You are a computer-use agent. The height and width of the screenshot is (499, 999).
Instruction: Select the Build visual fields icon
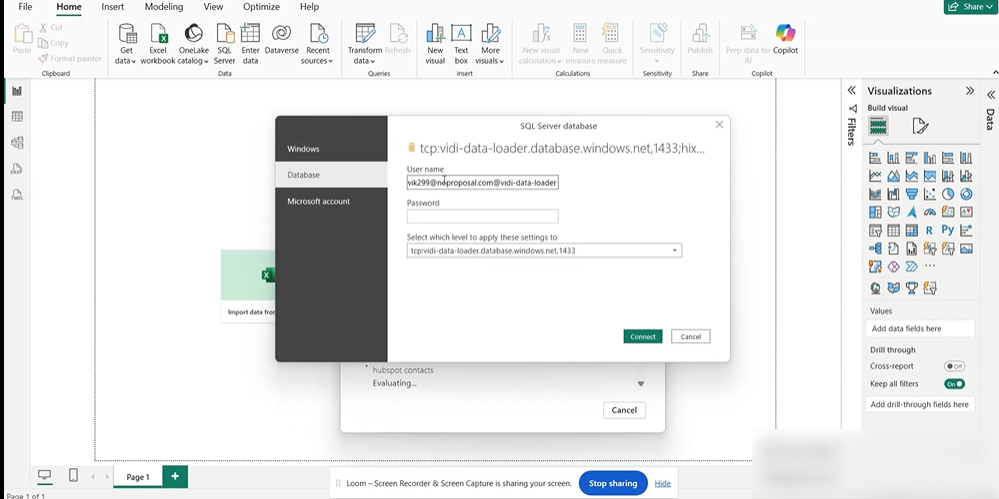(878, 126)
